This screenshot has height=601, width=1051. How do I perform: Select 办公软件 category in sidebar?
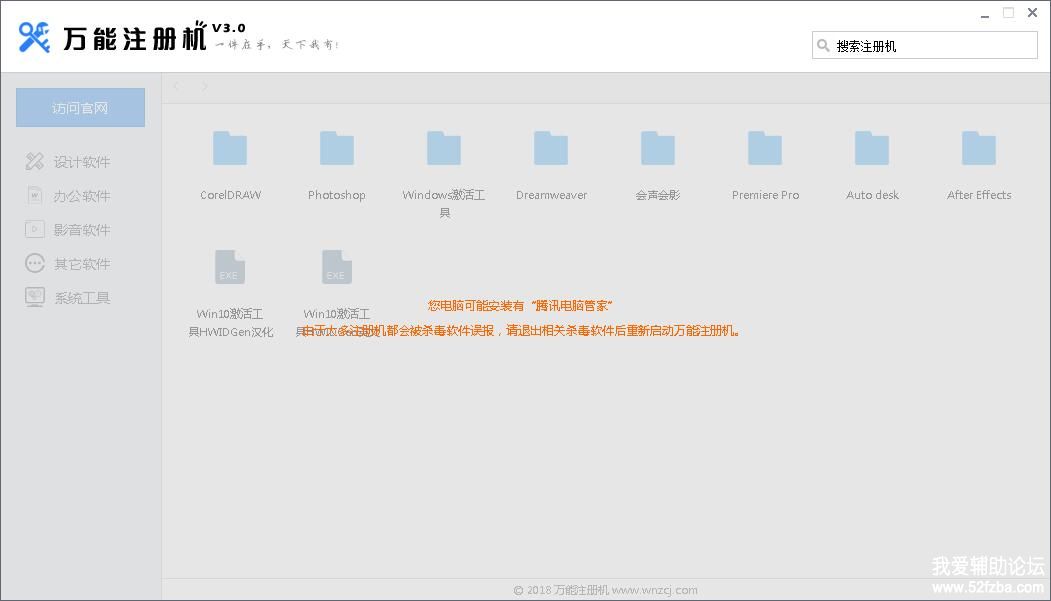coord(68,196)
